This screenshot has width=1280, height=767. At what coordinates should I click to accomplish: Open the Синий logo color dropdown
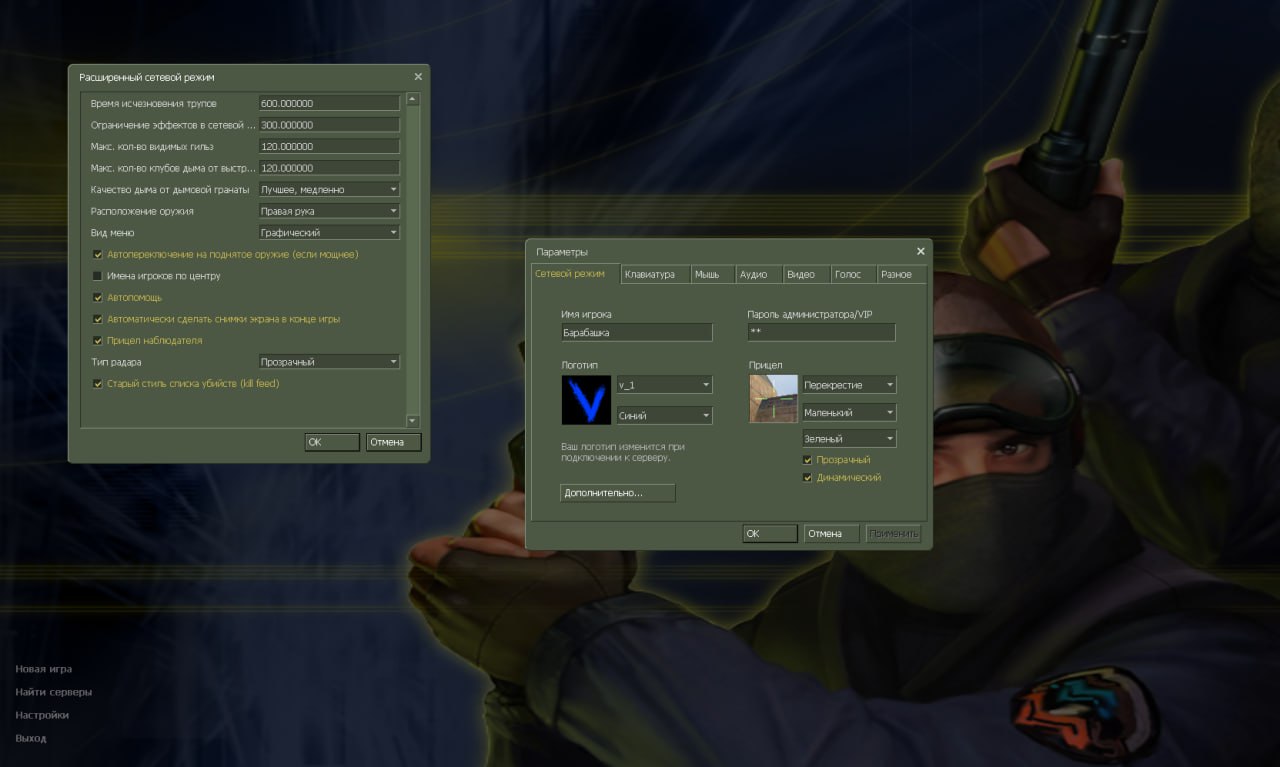[x=664, y=415]
